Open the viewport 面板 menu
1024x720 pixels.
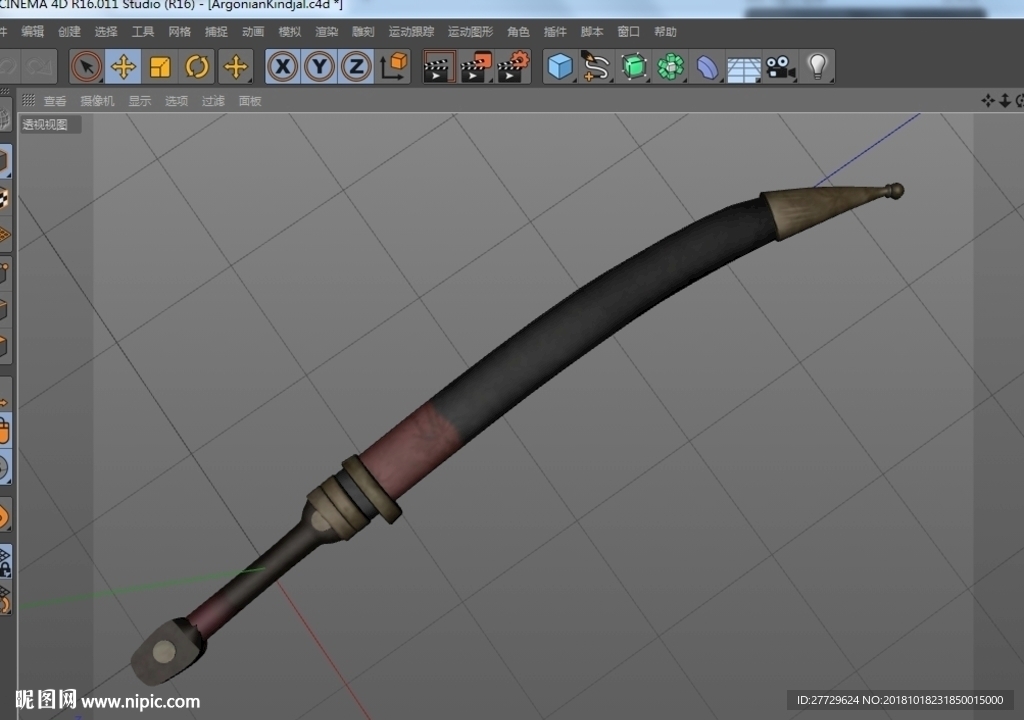250,101
